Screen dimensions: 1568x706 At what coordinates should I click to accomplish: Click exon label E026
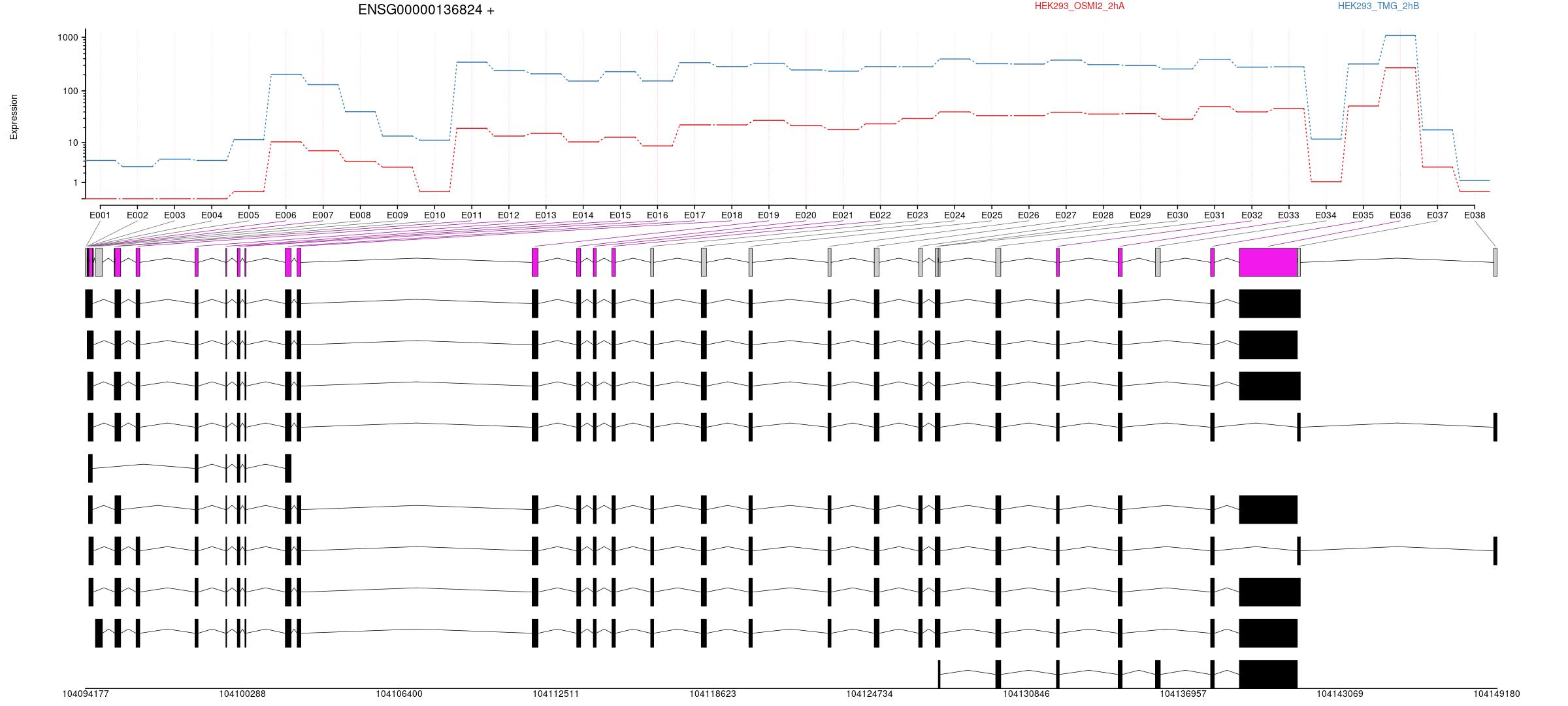pos(1028,215)
